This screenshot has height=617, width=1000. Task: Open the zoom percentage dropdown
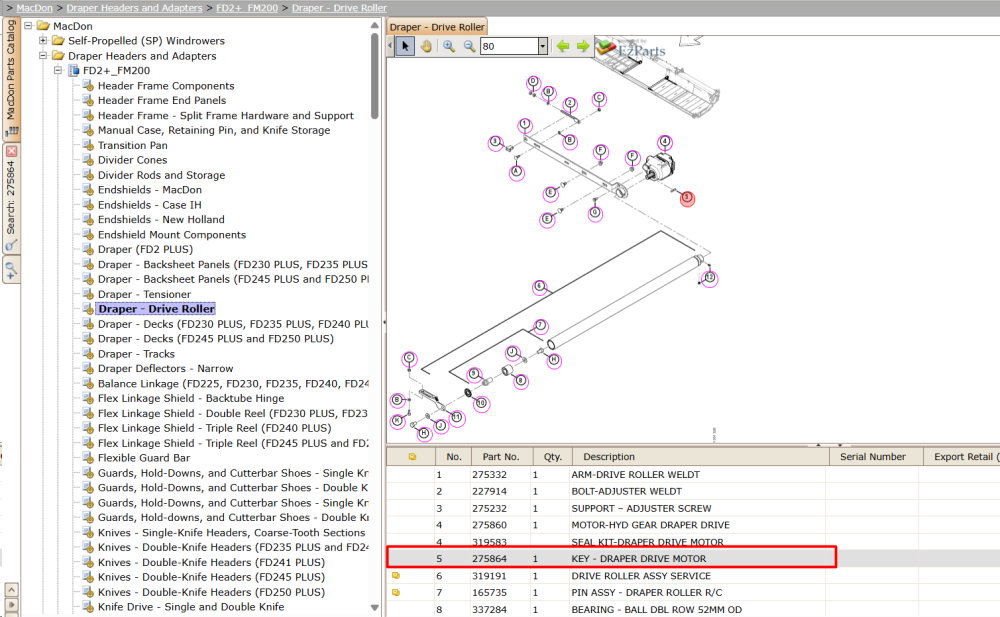click(543, 46)
